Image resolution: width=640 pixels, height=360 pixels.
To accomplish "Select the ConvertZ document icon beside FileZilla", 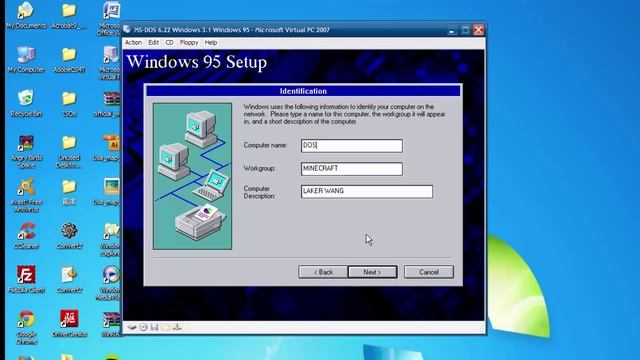I will 69,280.
